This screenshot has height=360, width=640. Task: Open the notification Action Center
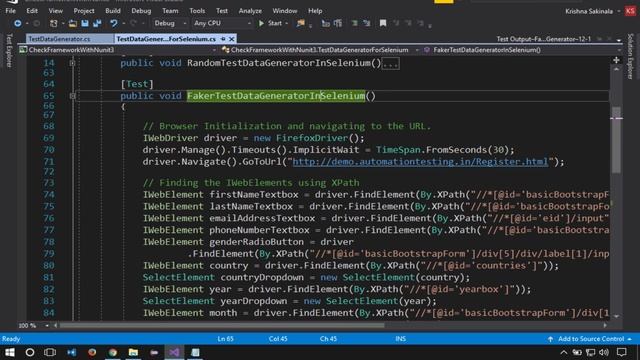622,352
